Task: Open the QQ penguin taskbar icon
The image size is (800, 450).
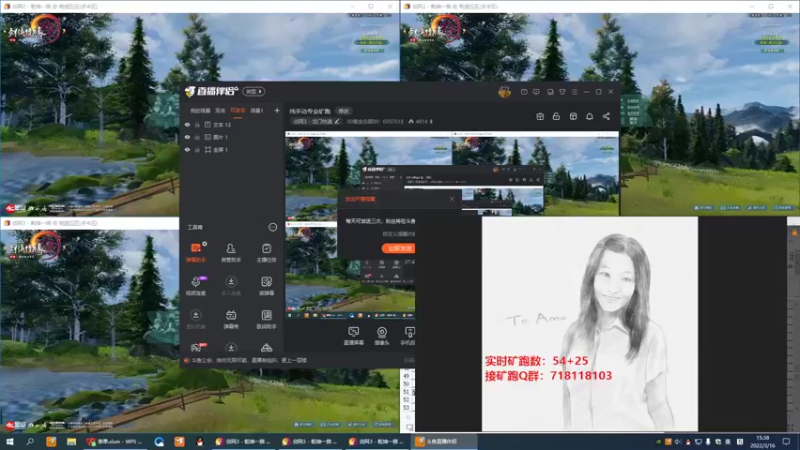Action: pos(199,441)
